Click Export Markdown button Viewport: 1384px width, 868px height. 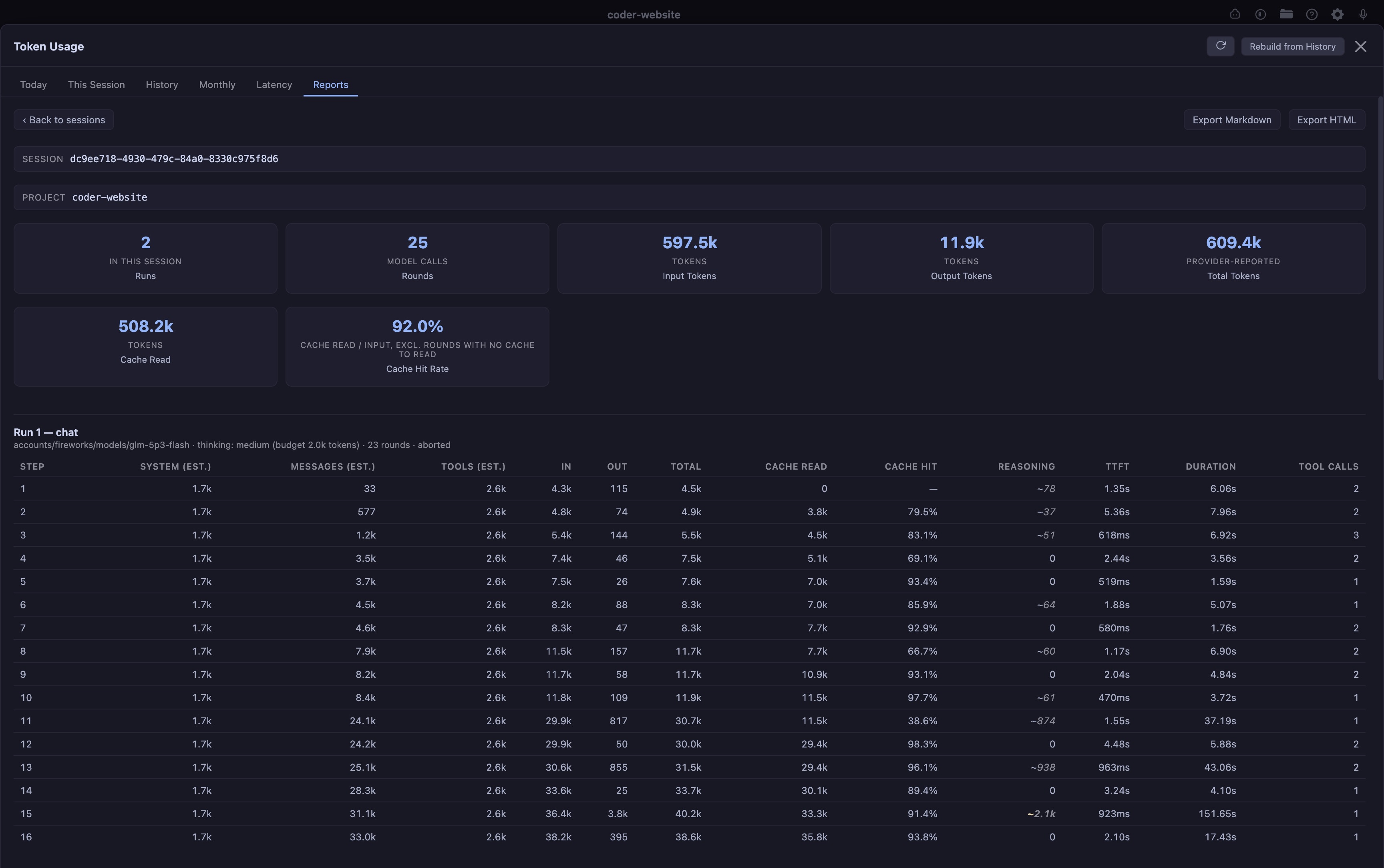[x=1231, y=120]
